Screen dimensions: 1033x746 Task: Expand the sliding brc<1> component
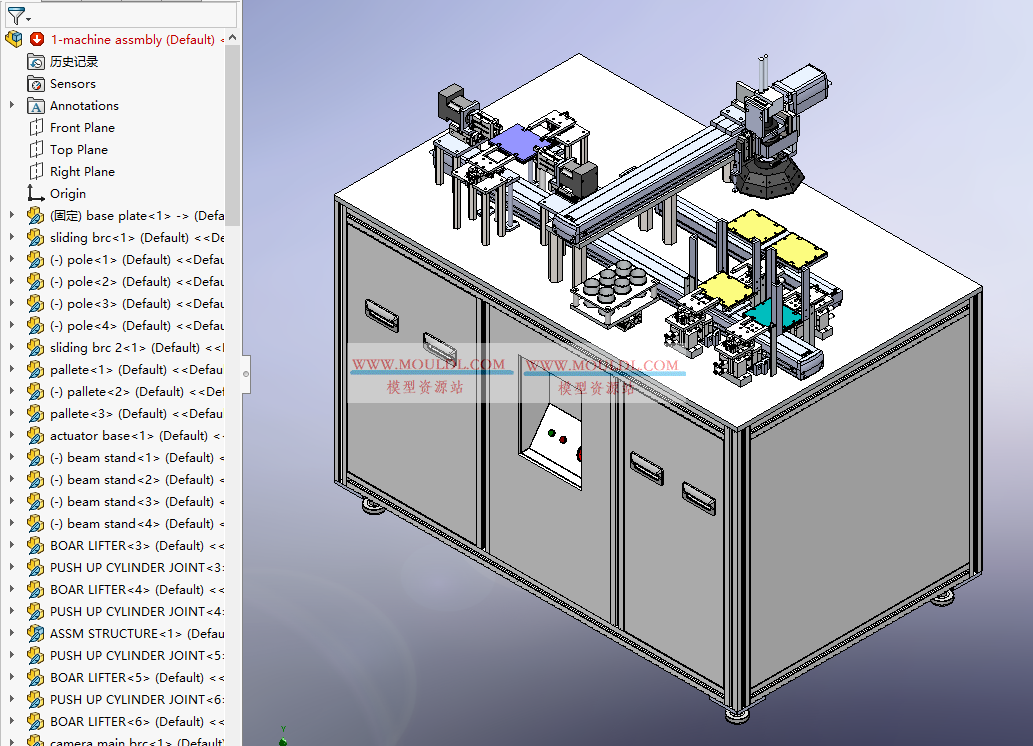[12, 238]
